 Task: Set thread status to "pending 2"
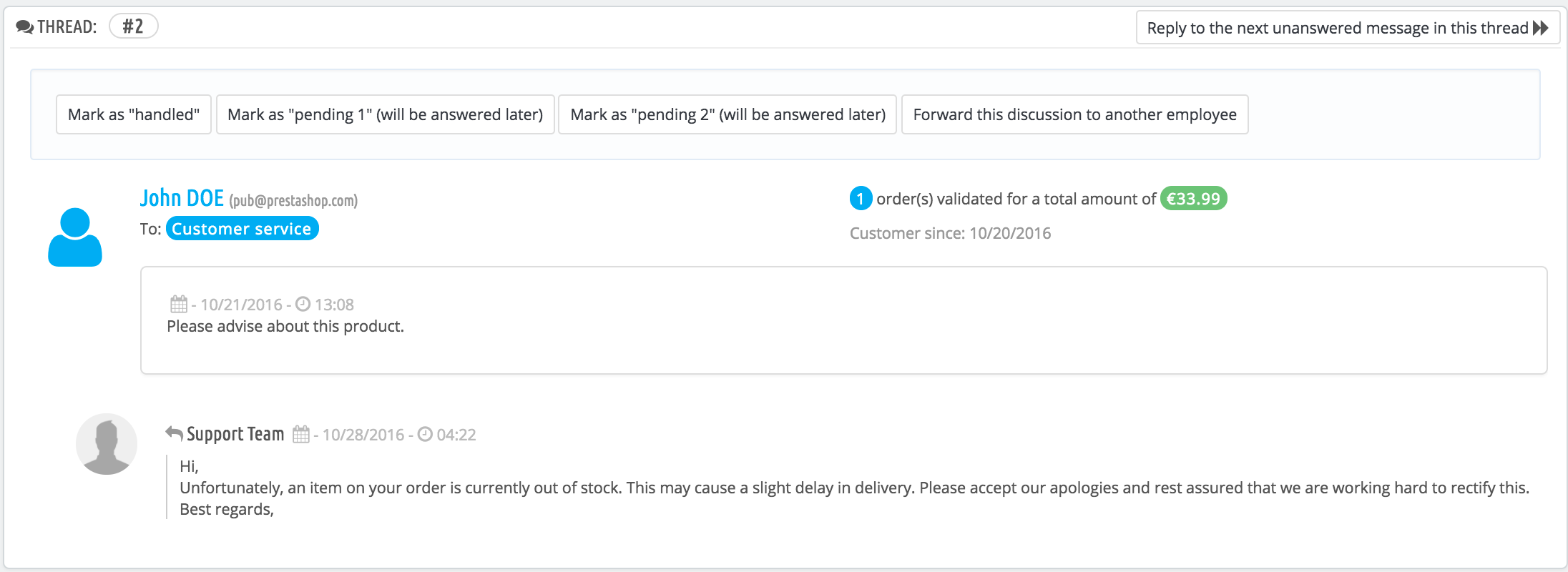pyautogui.click(x=727, y=114)
